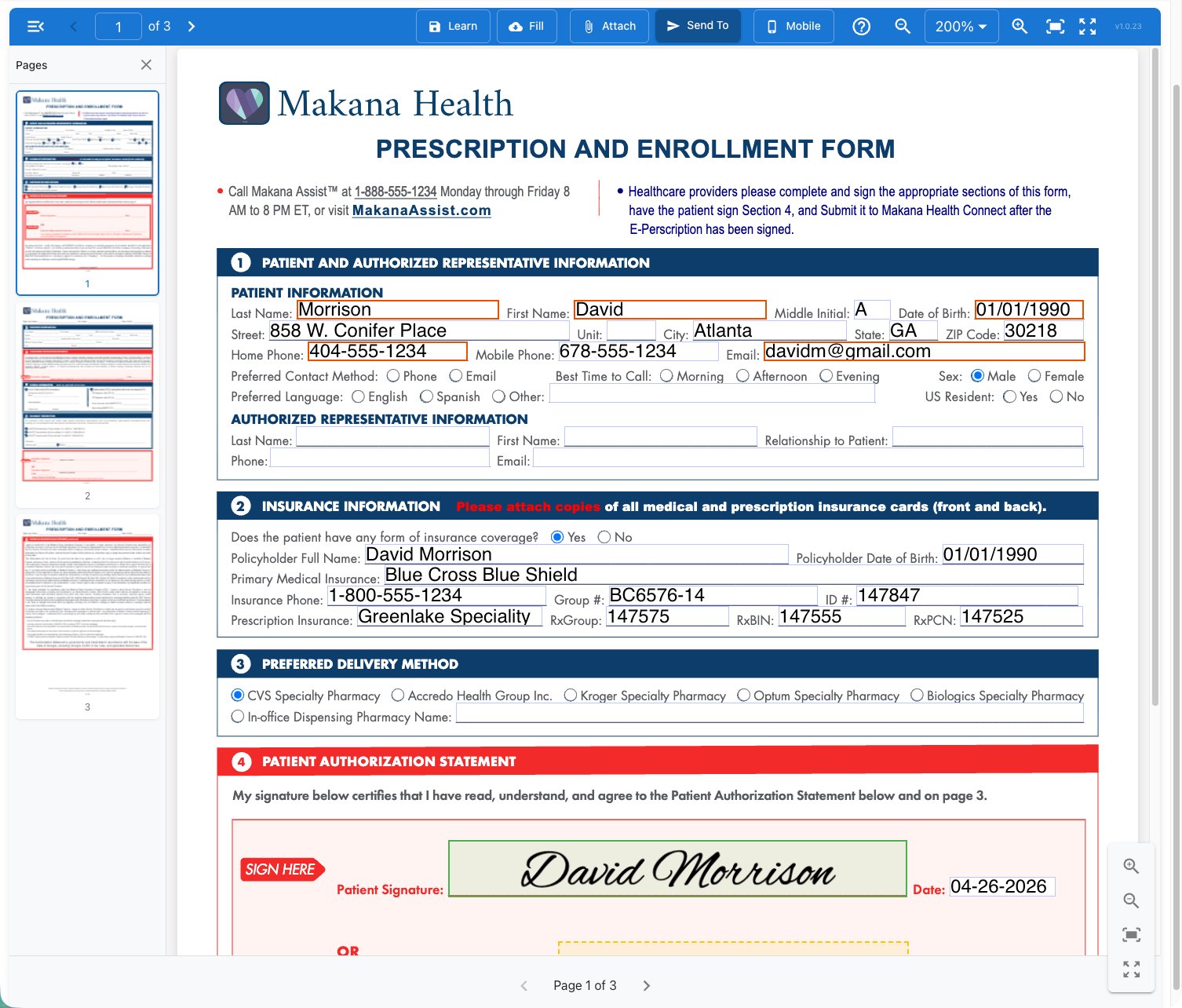1182x1008 pixels.
Task: Select No for insurance coverage
Action: point(604,537)
